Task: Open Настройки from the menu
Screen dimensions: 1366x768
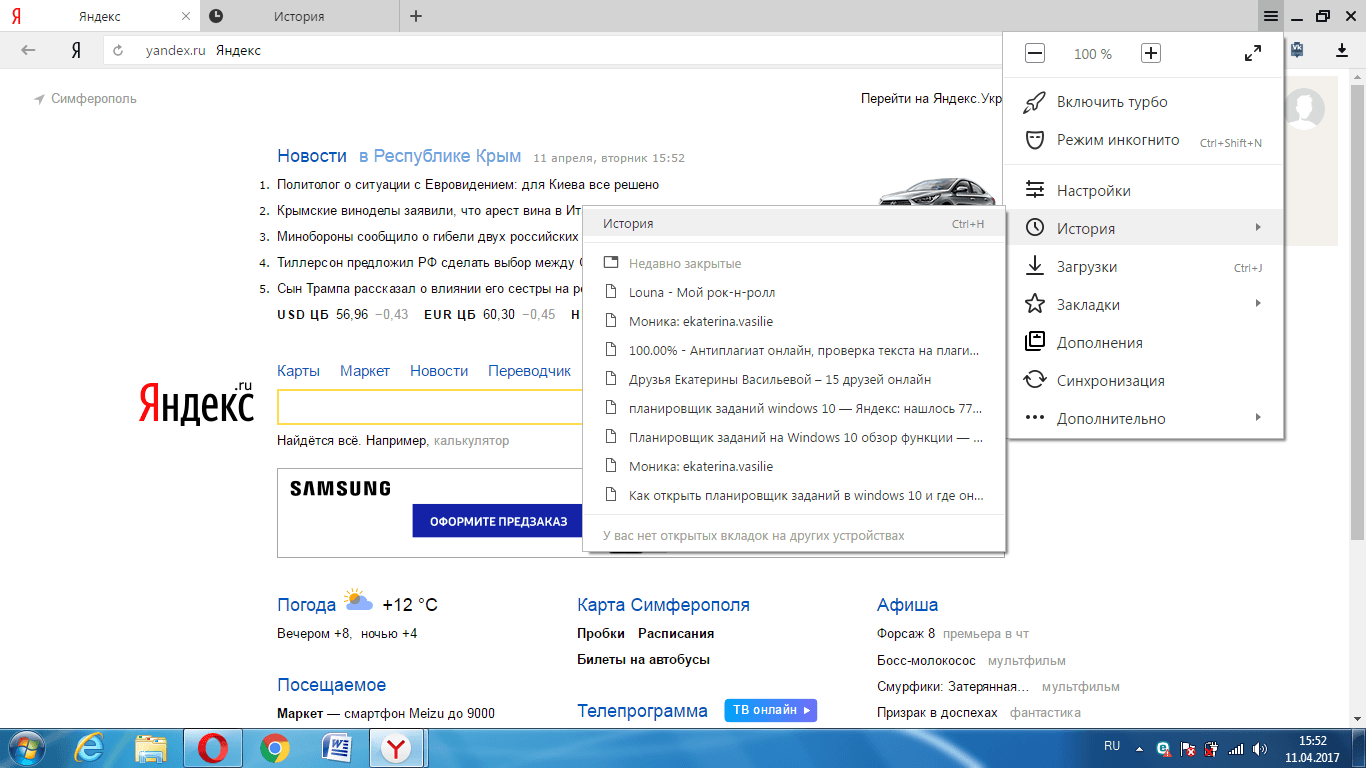Action: [1144, 190]
